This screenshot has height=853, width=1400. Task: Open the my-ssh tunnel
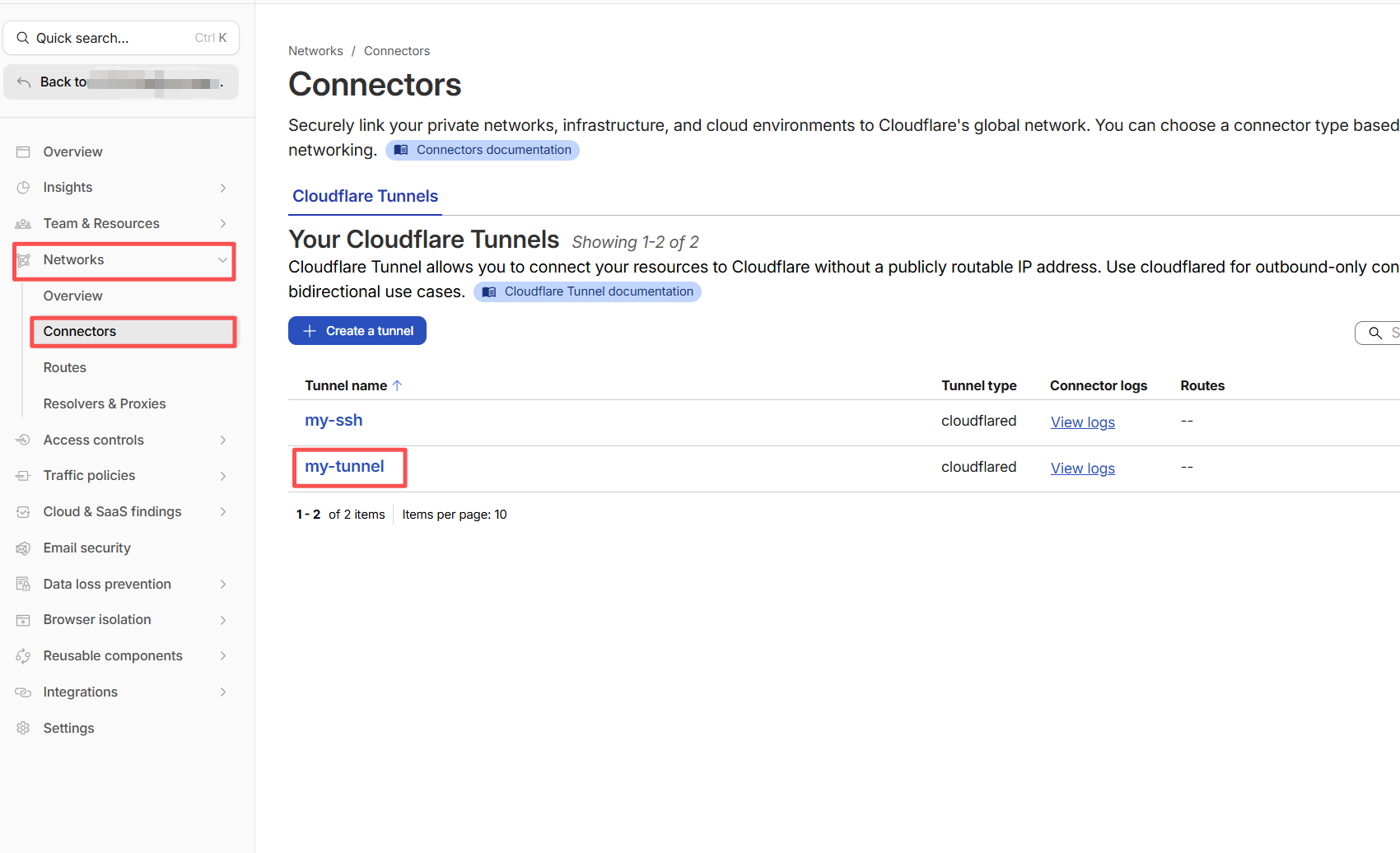tap(334, 420)
